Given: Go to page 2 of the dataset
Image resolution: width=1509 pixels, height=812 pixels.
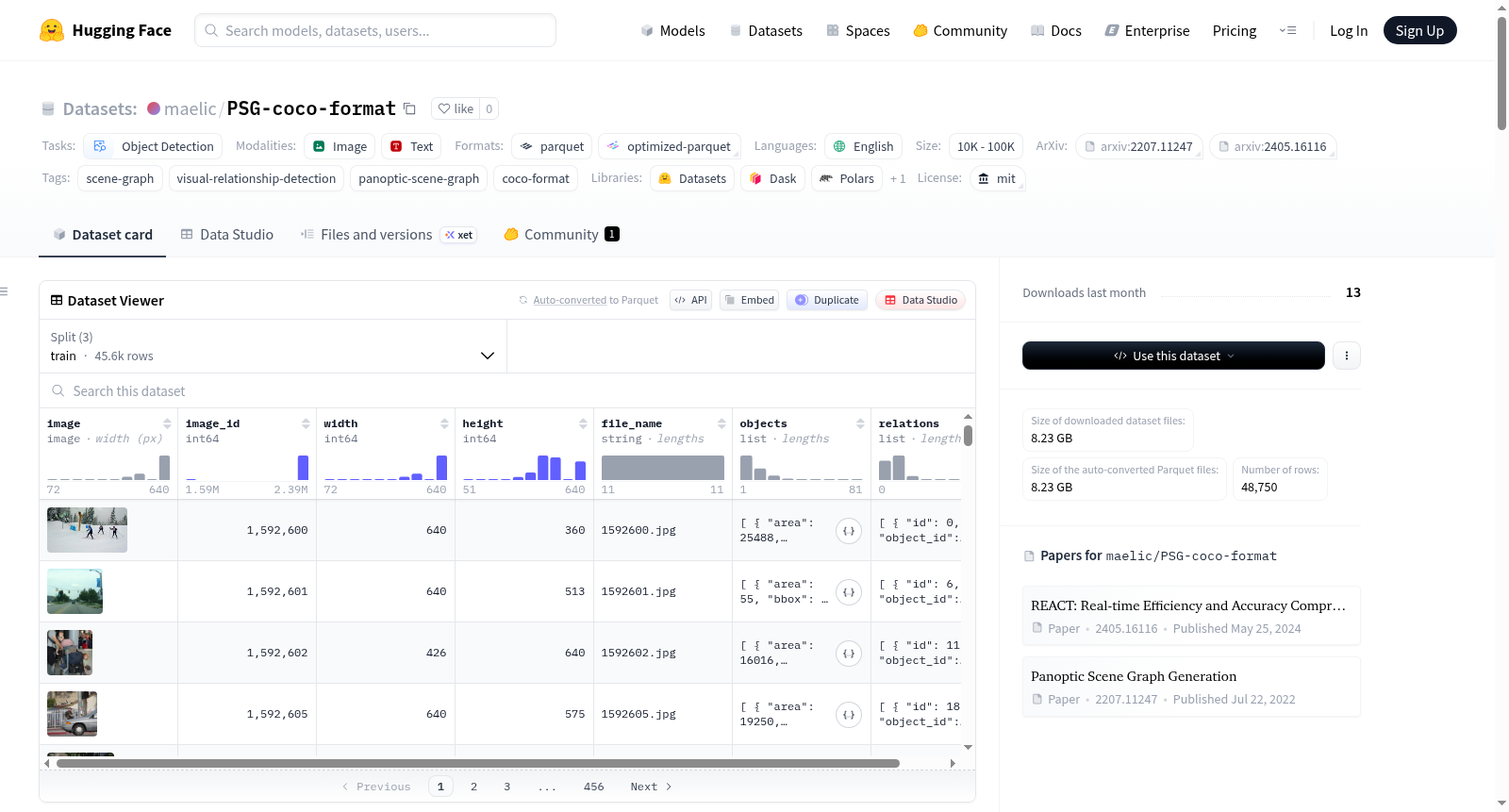Looking at the screenshot, I should pyautogui.click(x=473, y=787).
